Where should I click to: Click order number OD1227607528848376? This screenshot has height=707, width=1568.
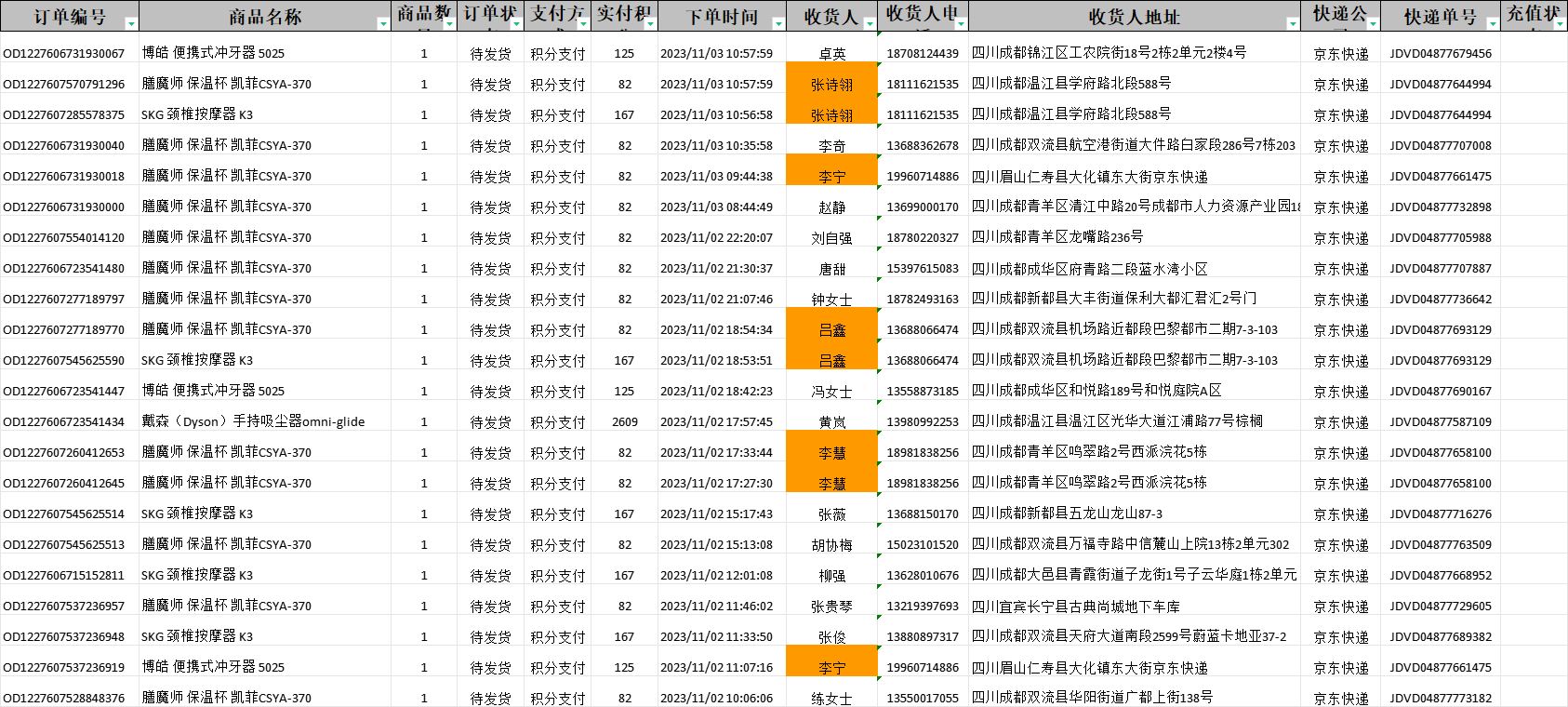(64, 699)
